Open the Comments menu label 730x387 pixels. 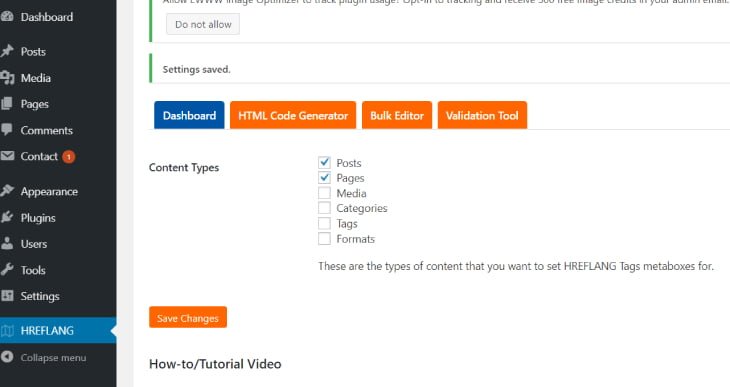[47, 130]
